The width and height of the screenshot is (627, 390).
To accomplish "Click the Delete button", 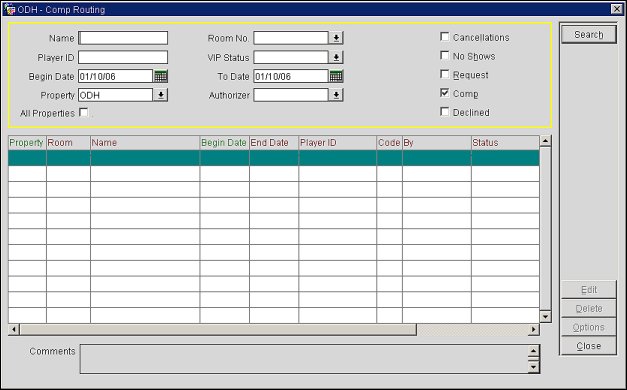I will [x=589, y=308].
